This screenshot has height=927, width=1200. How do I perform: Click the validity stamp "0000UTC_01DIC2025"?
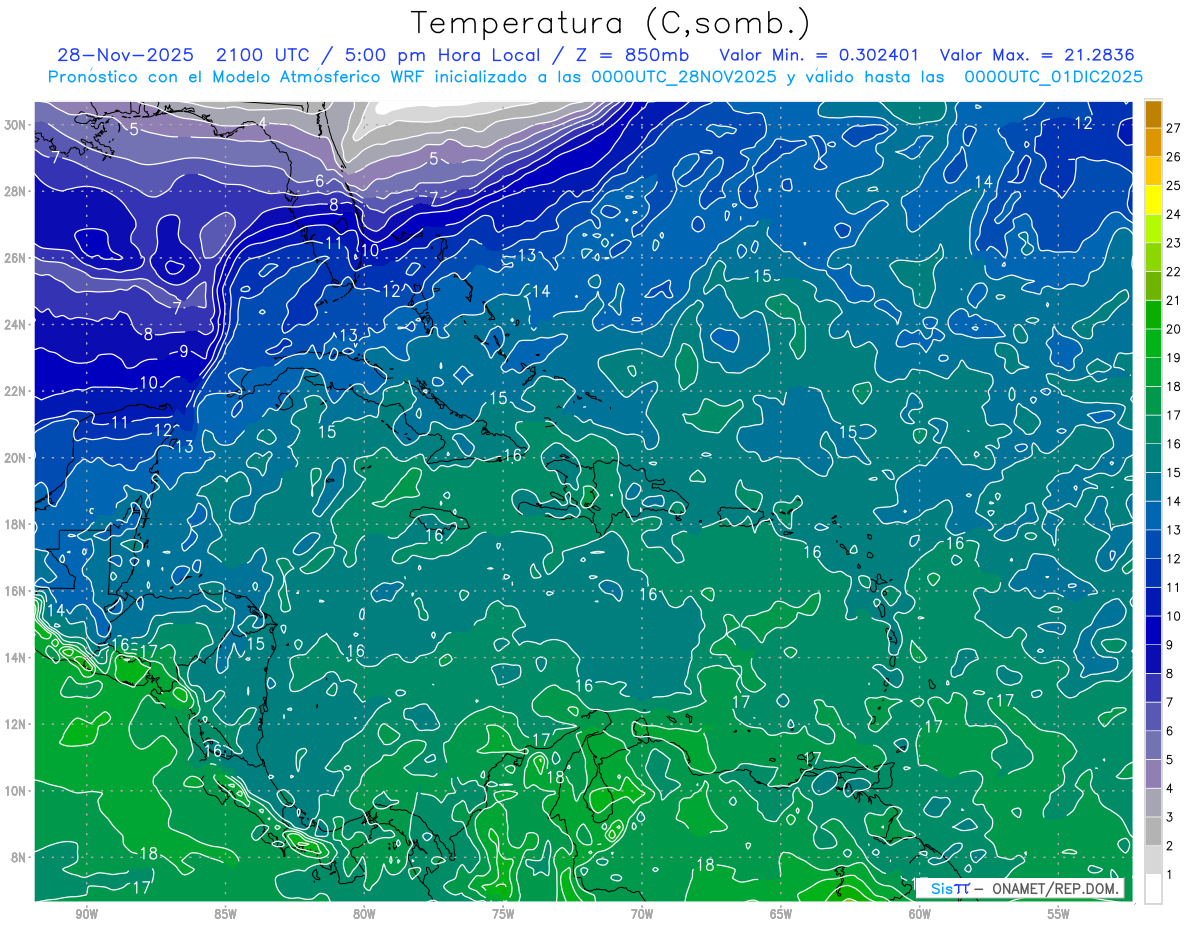[1053, 77]
